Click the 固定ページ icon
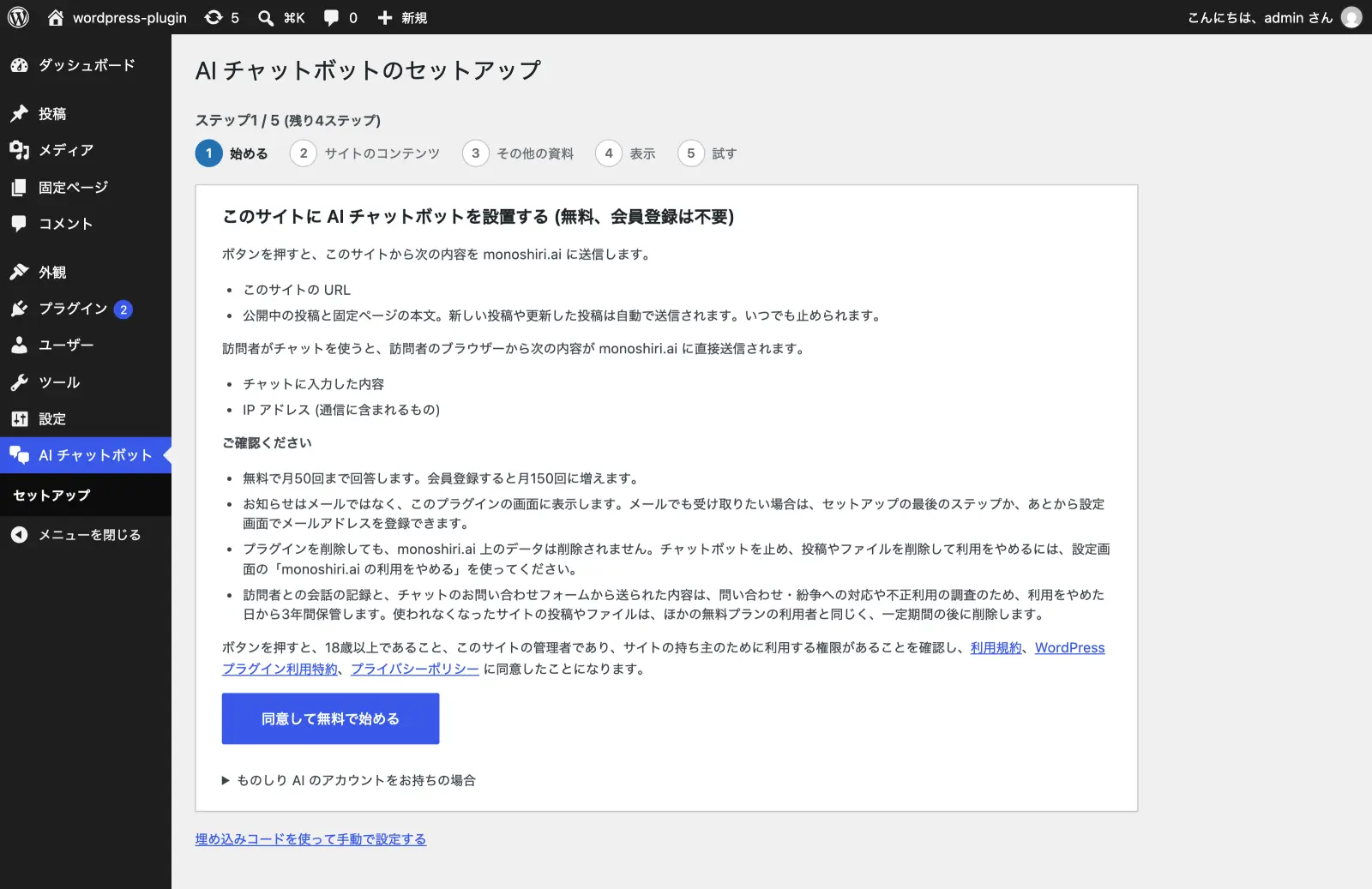The height and width of the screenshot is (889, 1372). 19,187
